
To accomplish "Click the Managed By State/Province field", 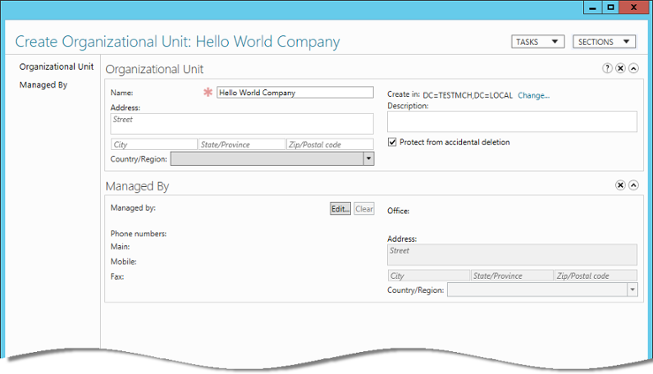I will pos(512,276).
